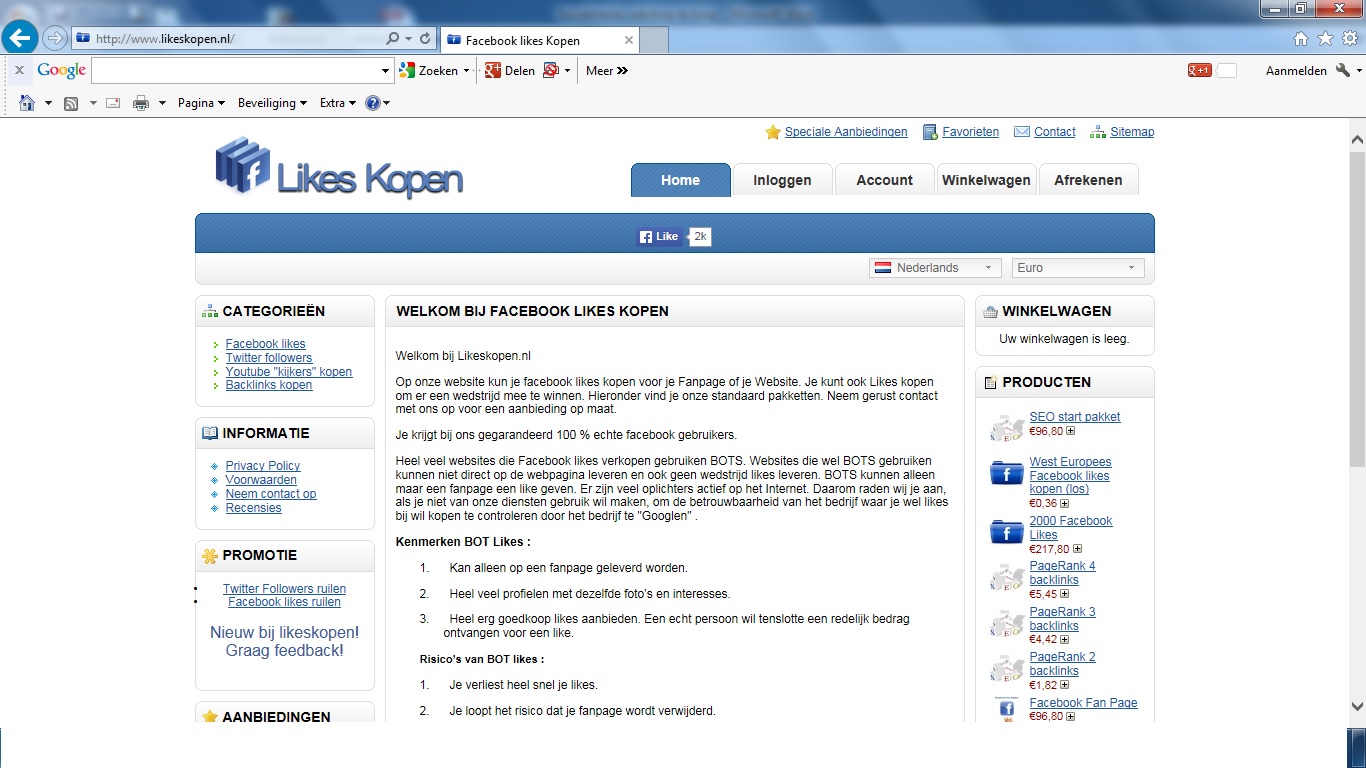Viewport: 1366px width, 768px height.
Task: Open the Recensies link
Action: pyautogui.click(x=254, y=508)
